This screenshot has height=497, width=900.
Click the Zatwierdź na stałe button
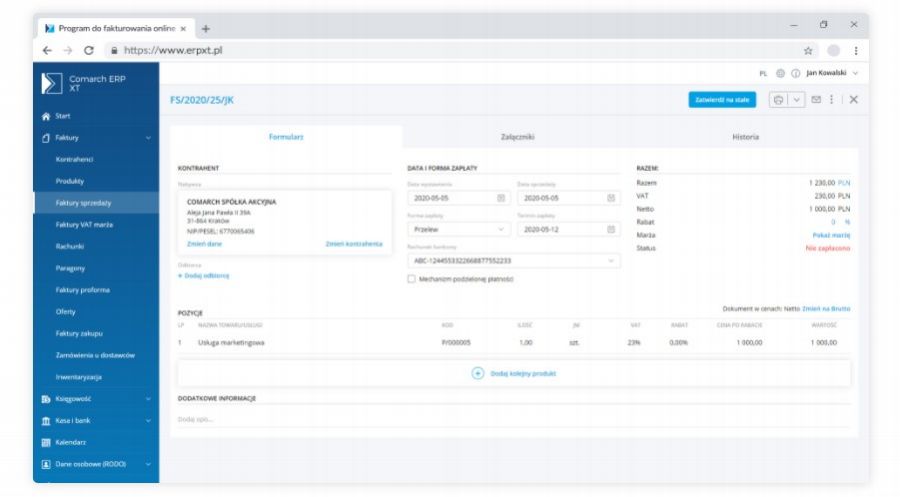722,100
